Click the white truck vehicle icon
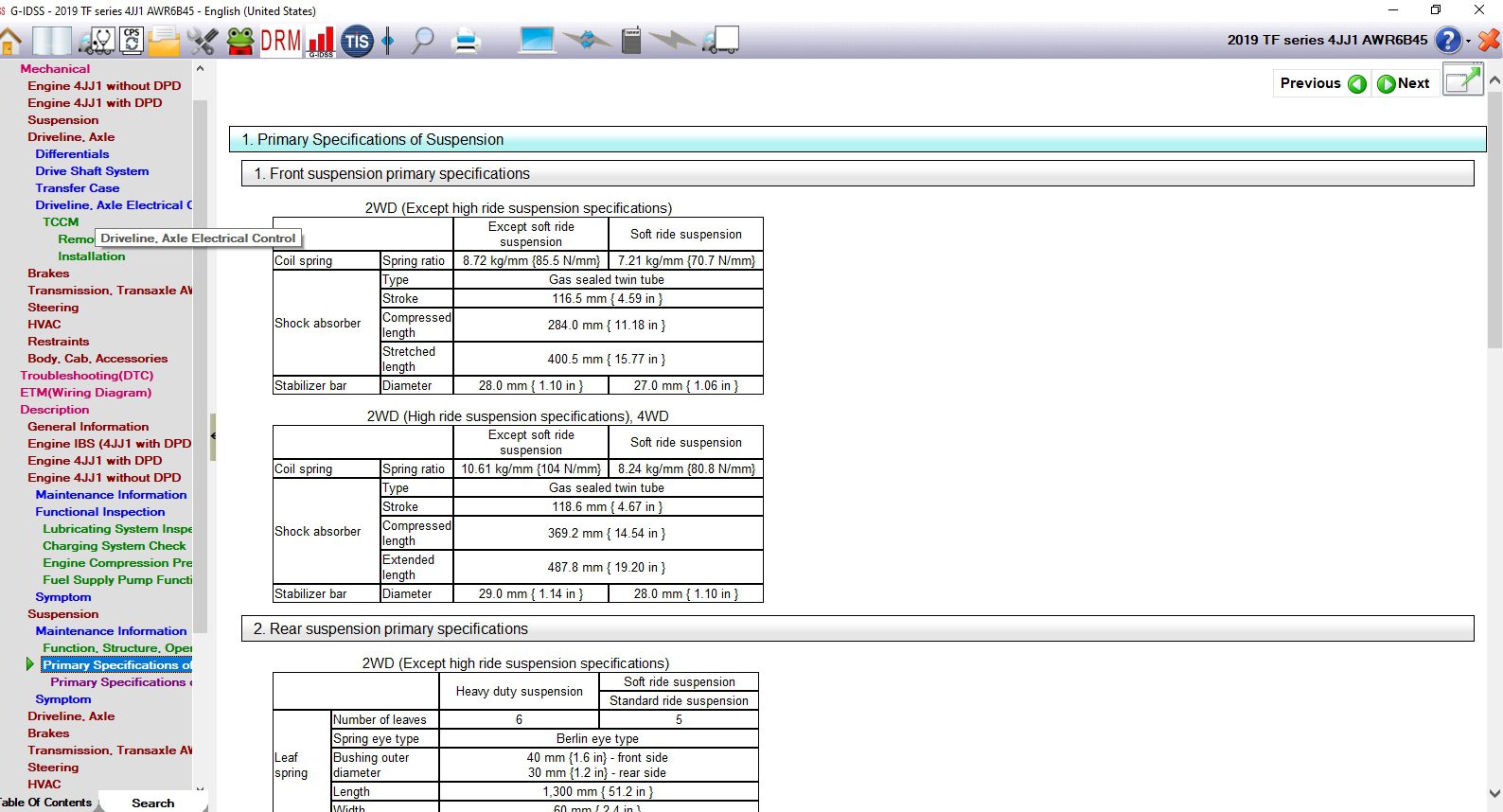The height and width of the screenshot is (812, 1503). [x=722, y=40]
